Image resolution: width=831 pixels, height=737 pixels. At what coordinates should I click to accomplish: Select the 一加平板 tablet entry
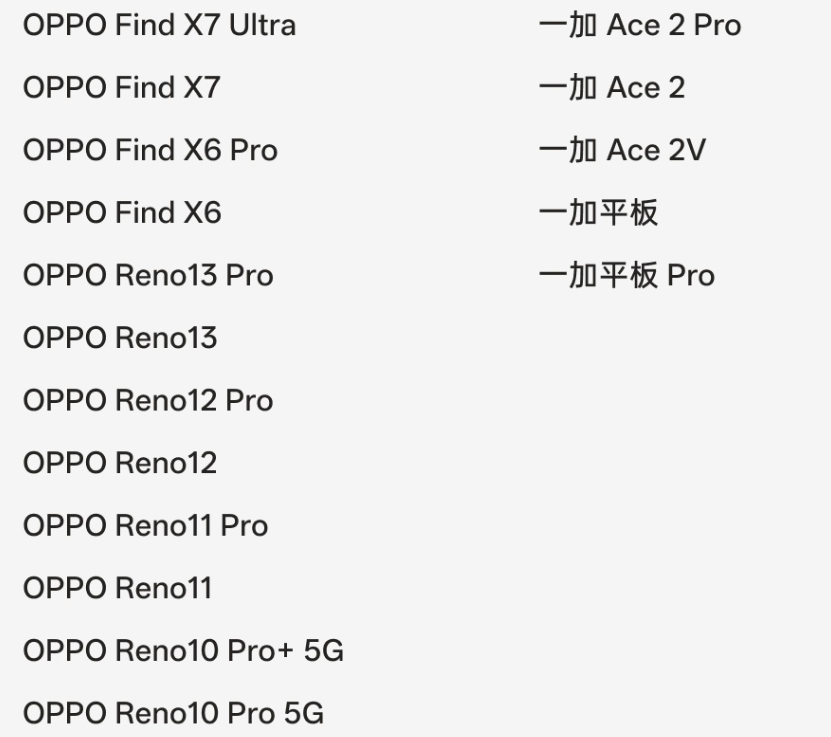(598, 213)
